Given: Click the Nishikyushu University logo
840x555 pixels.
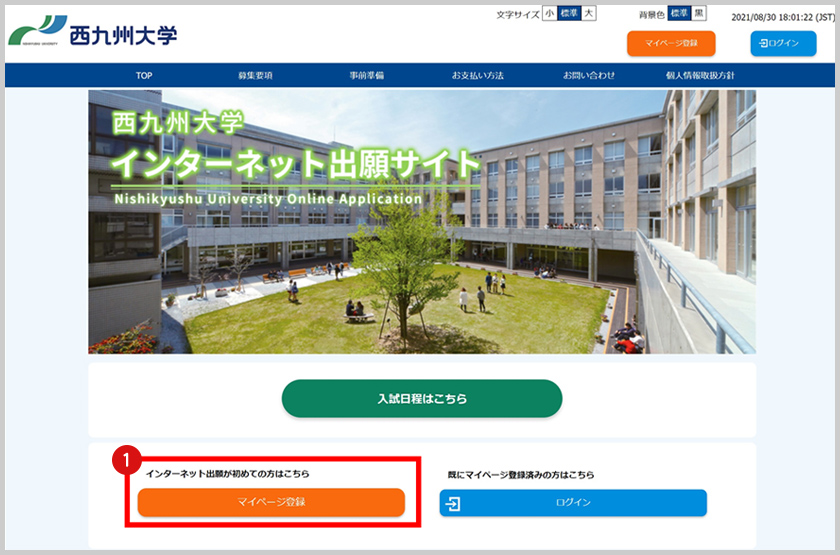Looking at the screenshot, I should click(92, 31).
